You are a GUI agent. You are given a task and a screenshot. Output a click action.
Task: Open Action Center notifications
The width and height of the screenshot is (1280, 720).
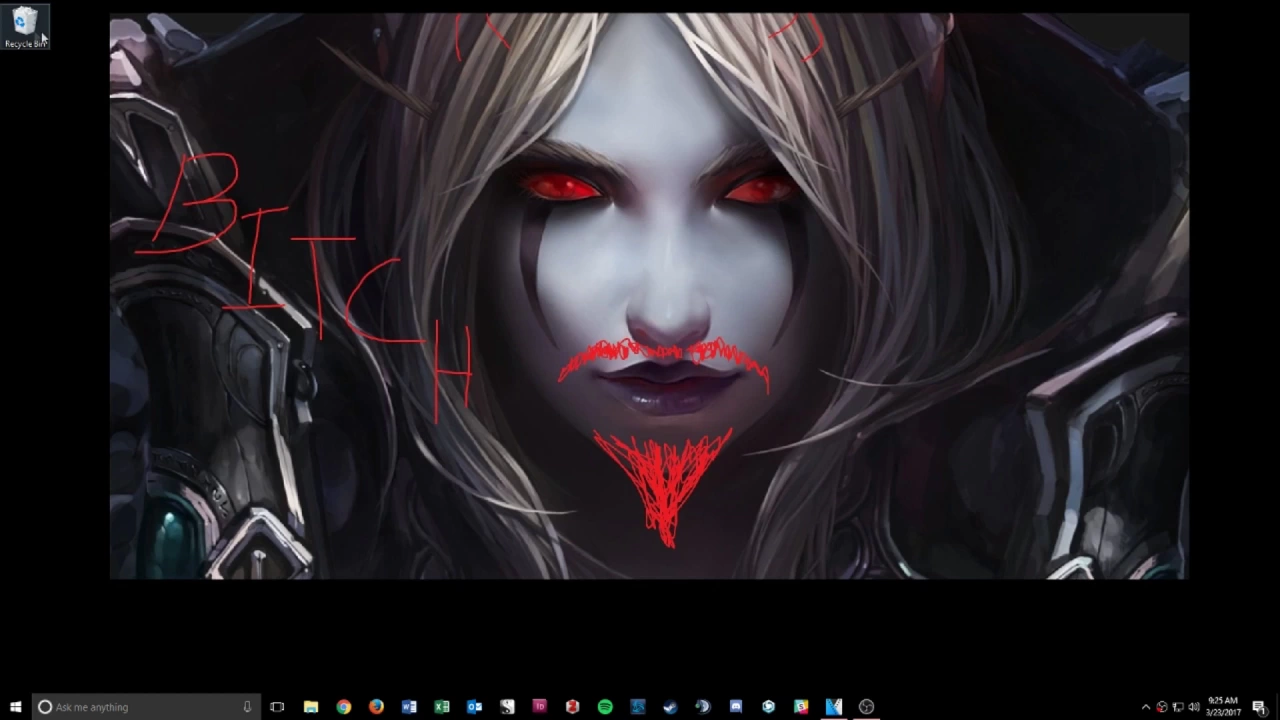point(1259,707)
